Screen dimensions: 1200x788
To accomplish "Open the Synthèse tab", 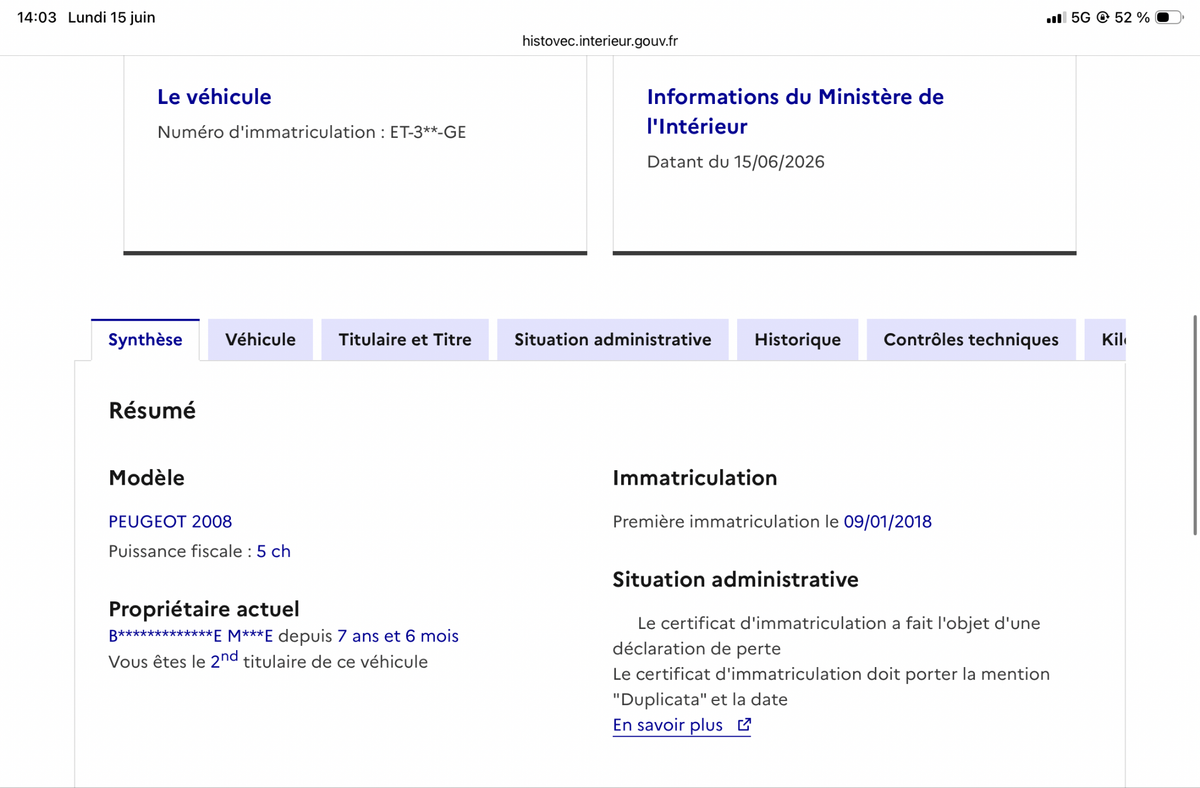I will 145,340.
